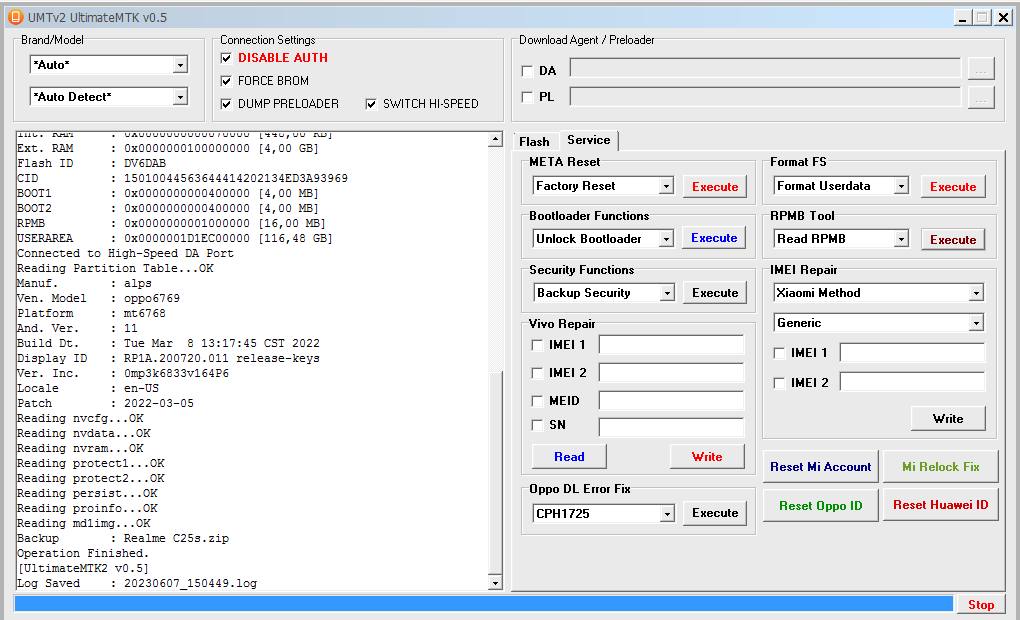
Task: Click the blue progress bar
Action: 483,604
